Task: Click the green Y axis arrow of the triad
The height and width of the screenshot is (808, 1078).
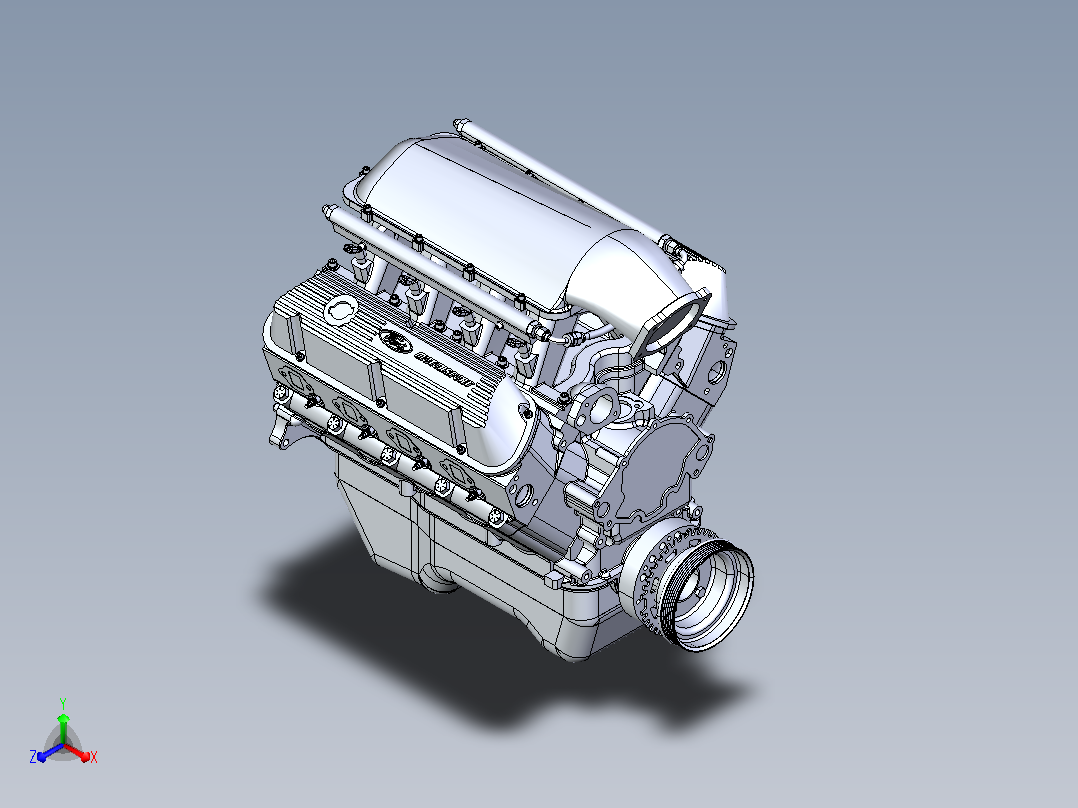Action: 63,727
